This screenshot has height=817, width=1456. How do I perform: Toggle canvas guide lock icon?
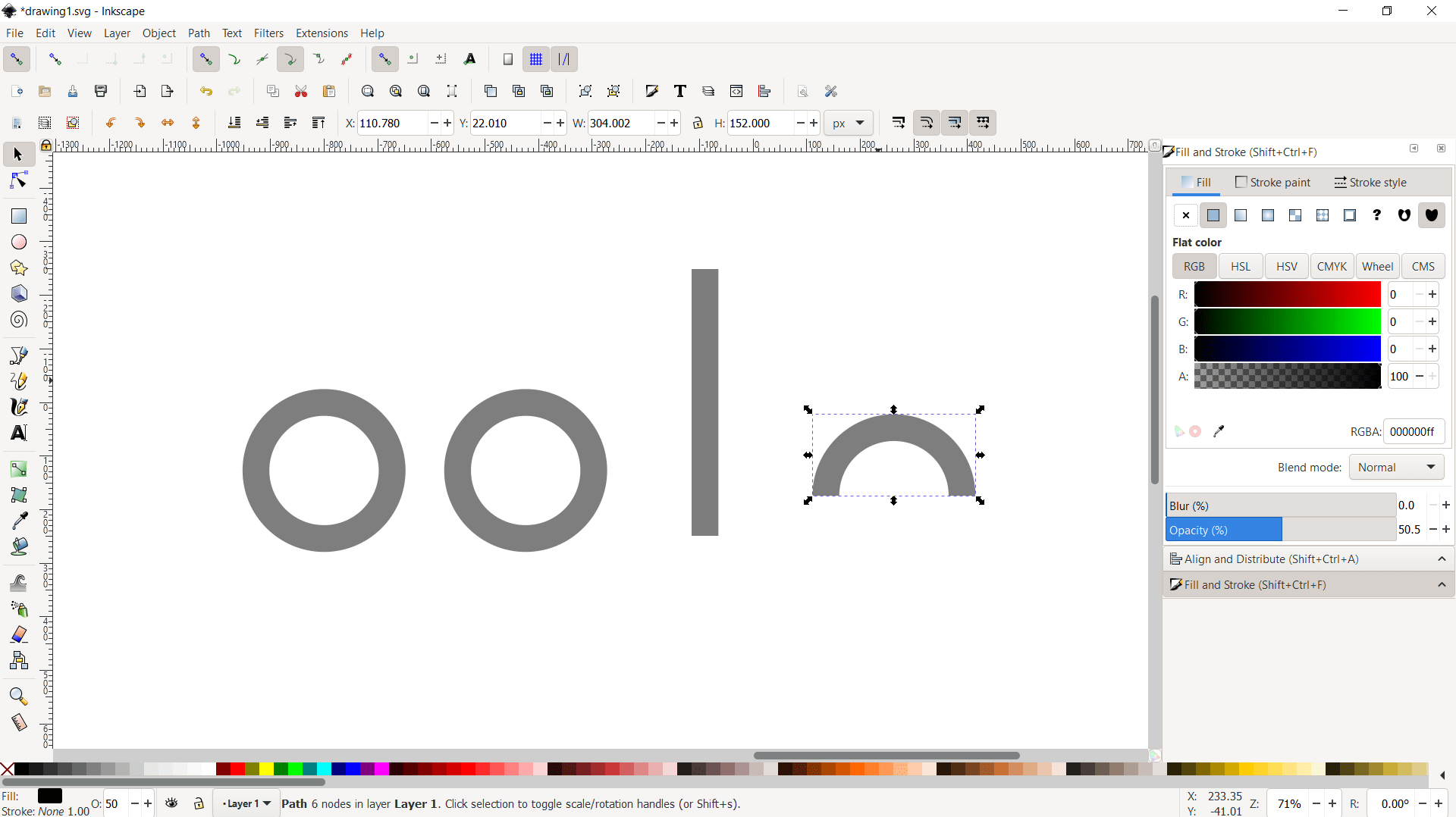point(46,146)
